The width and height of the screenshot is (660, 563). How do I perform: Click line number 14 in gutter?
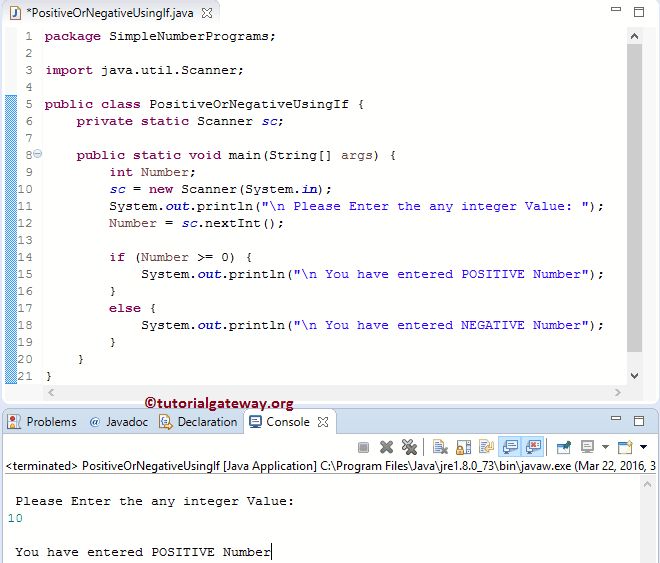pos(25,257)
